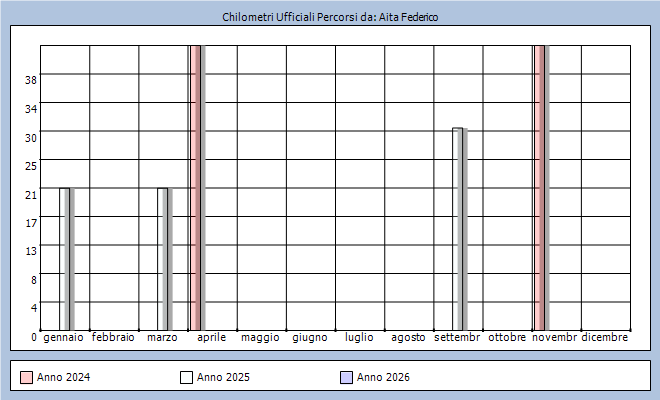660x400 pixels.
Task: Select the giugno month axis label
Action: point(310,338)
